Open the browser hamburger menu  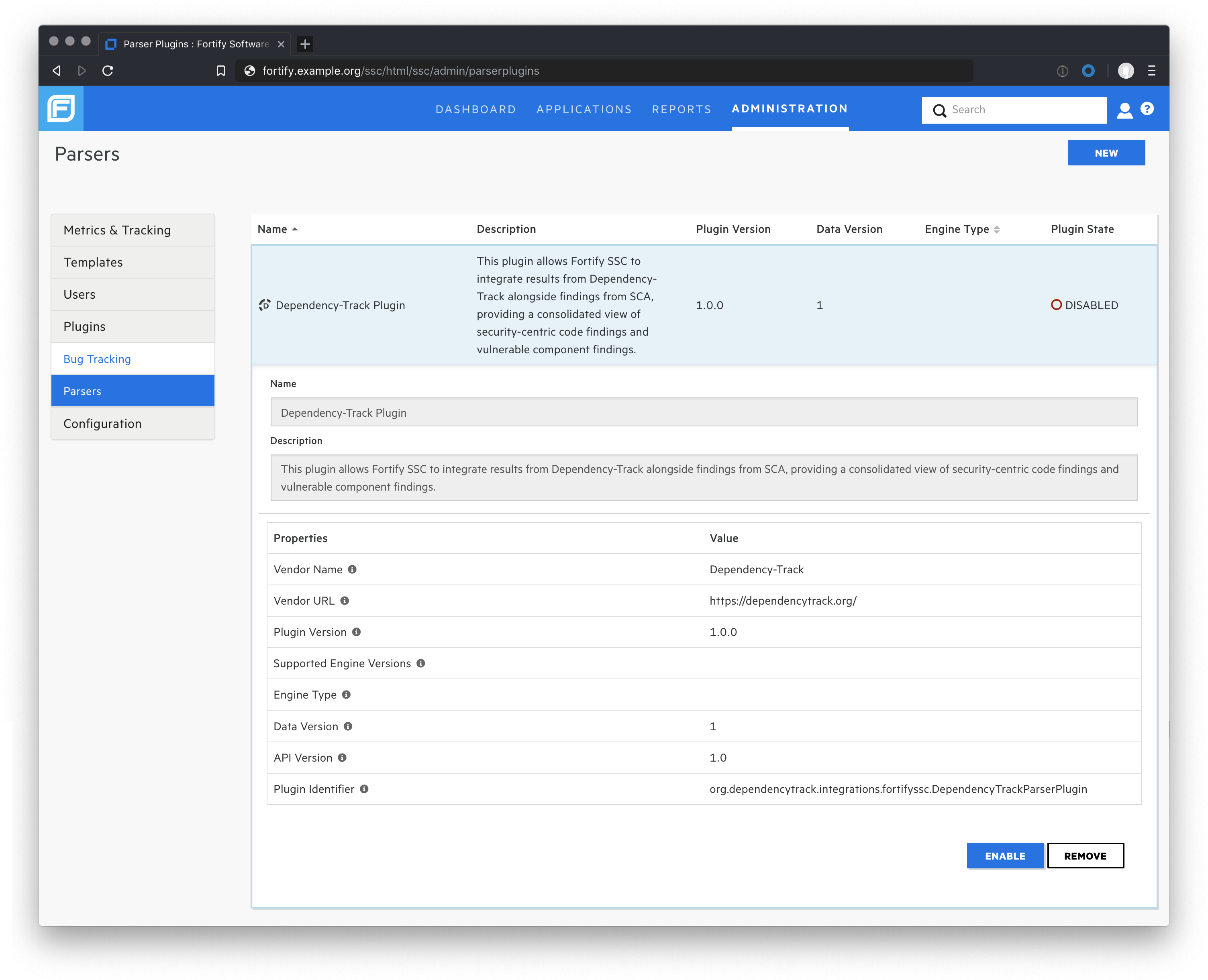[x=1151, y=71]
